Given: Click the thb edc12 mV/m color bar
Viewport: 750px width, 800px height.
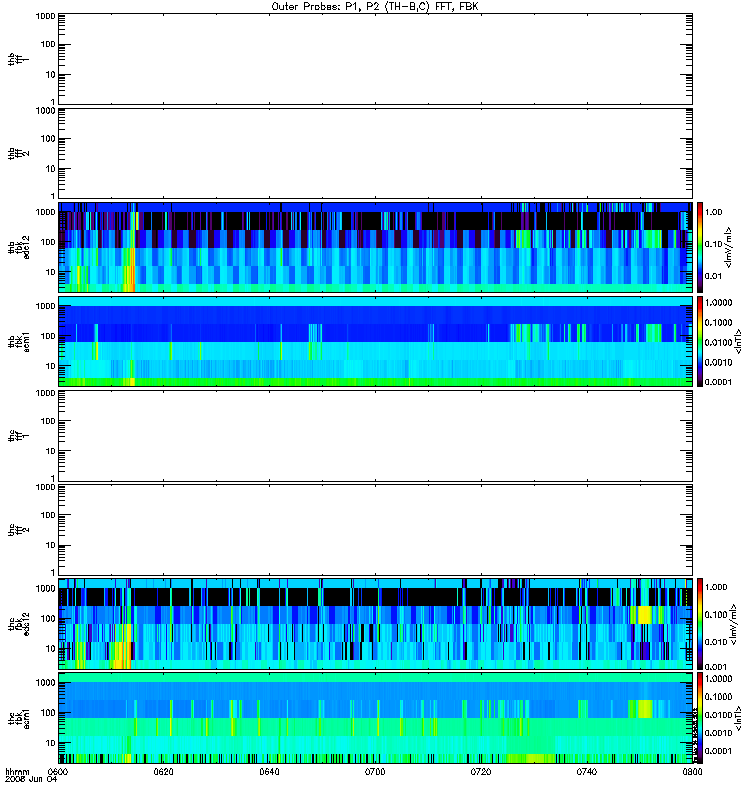Looking at the screenshot, I should 700,247.
